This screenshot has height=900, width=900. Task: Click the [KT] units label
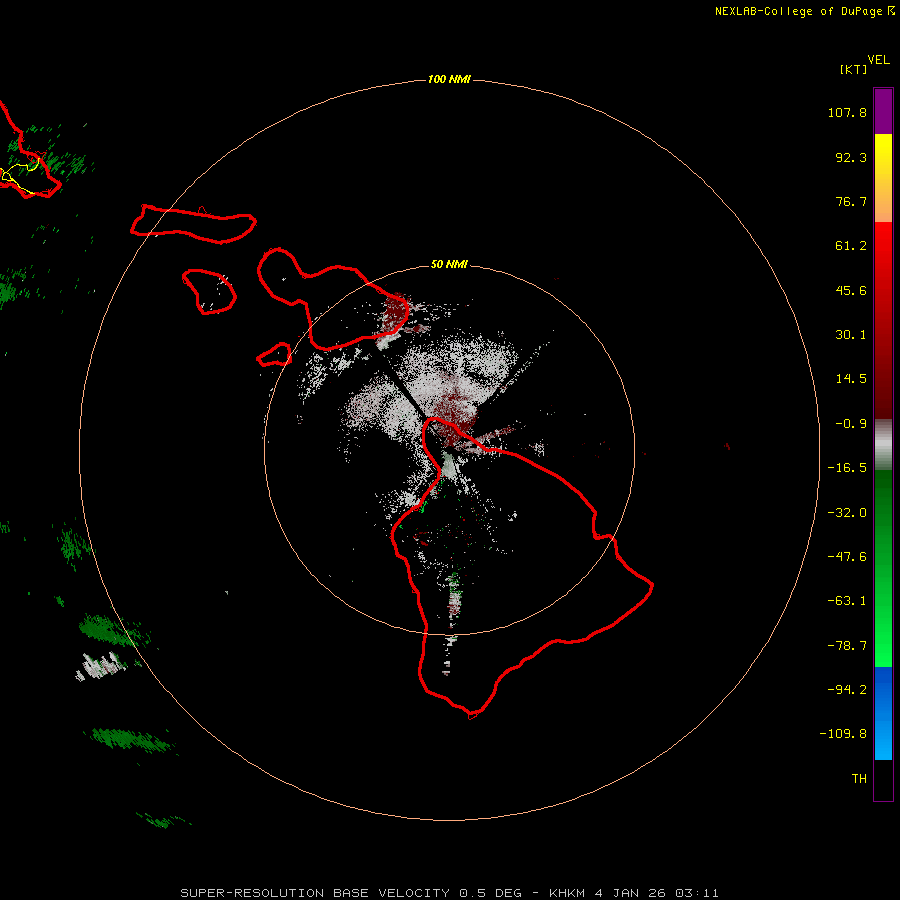[853, 69]
